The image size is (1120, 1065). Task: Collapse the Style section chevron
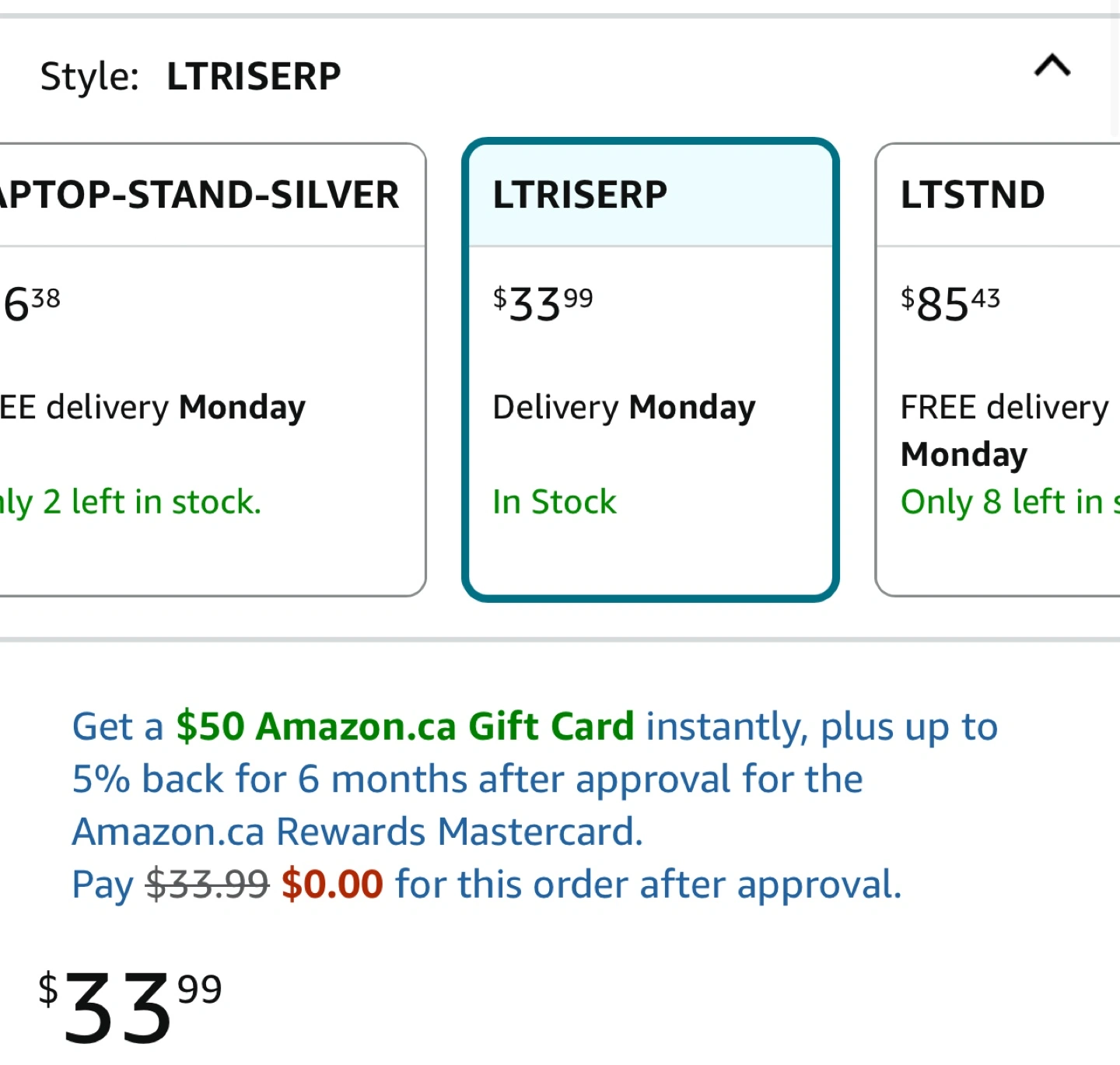click(x=1052, y=65)
